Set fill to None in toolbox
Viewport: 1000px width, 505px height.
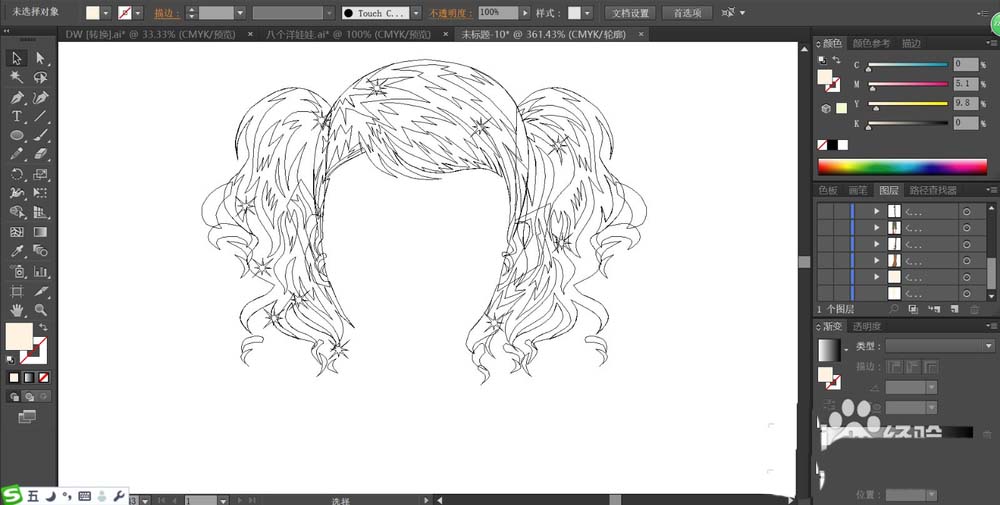(x=42, y=378)
